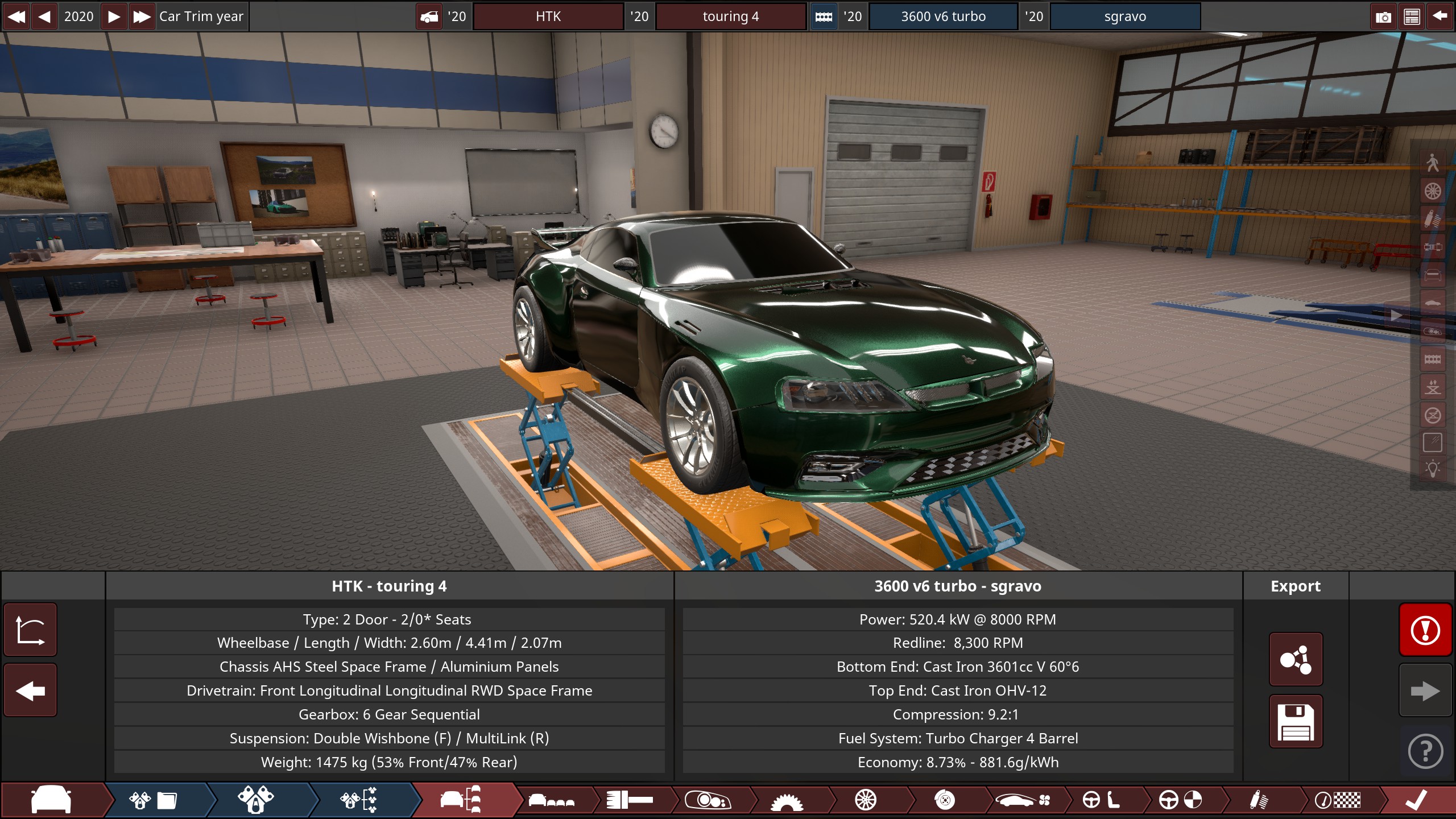The height and width of the screenshot is (819, 1456).
Task: Open the engine family manager tab
Action: [154, 800]
